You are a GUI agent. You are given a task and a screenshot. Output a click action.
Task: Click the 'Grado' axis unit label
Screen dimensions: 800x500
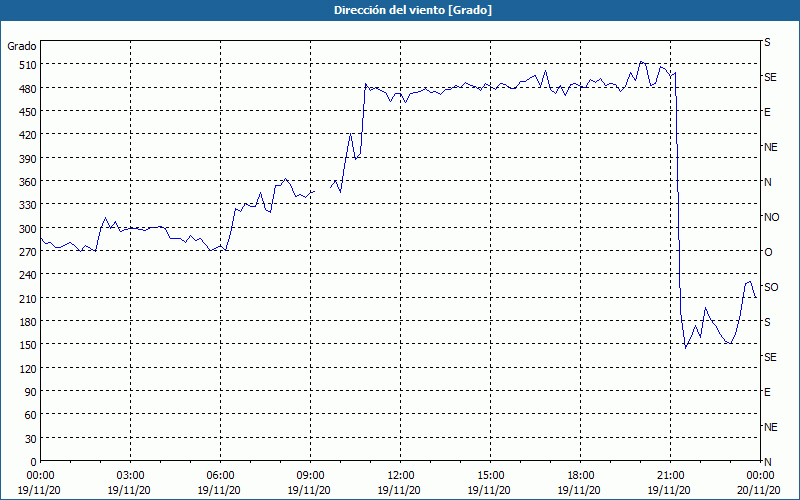[22, 46]
